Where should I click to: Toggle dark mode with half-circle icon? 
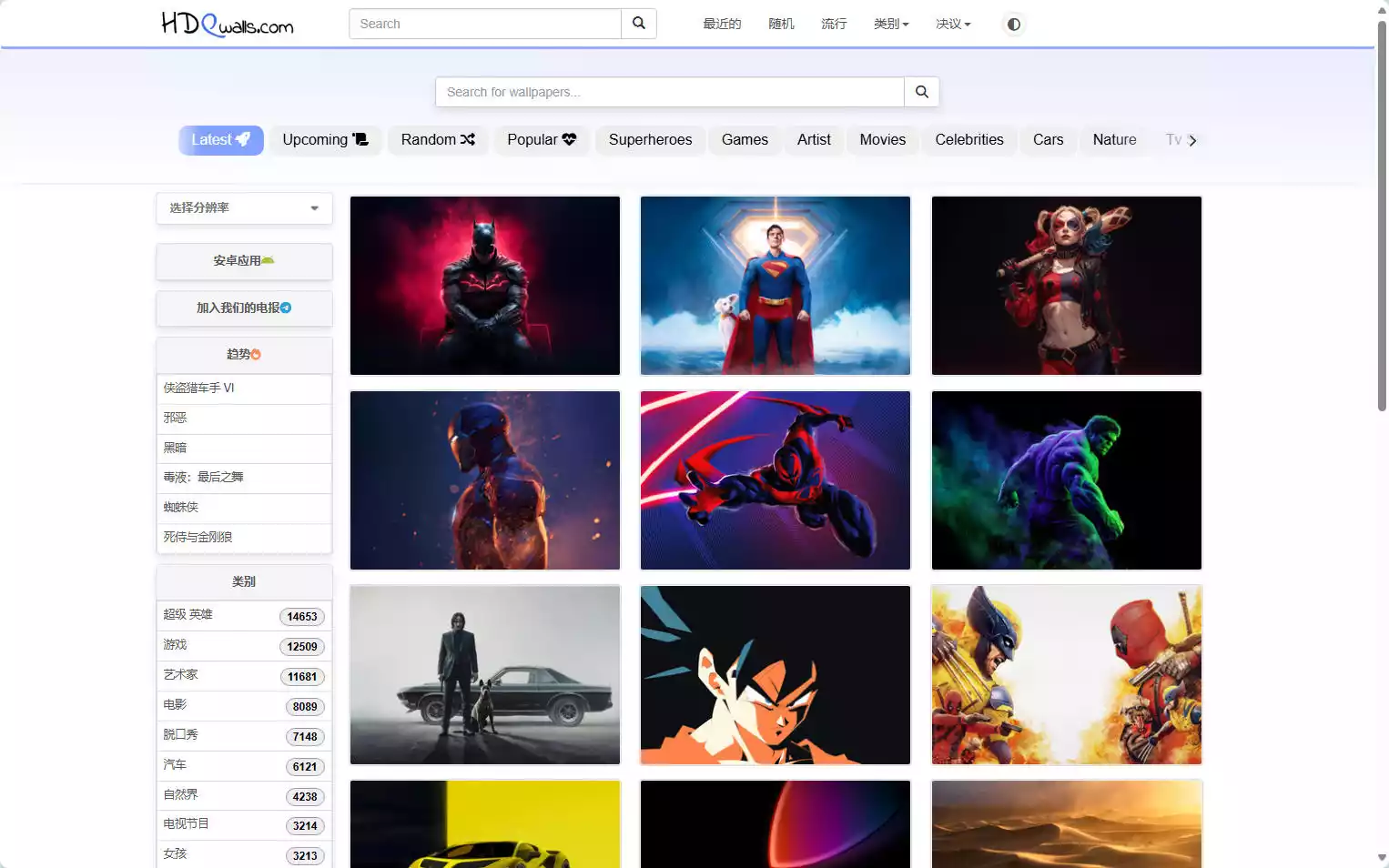[1013, 25]
